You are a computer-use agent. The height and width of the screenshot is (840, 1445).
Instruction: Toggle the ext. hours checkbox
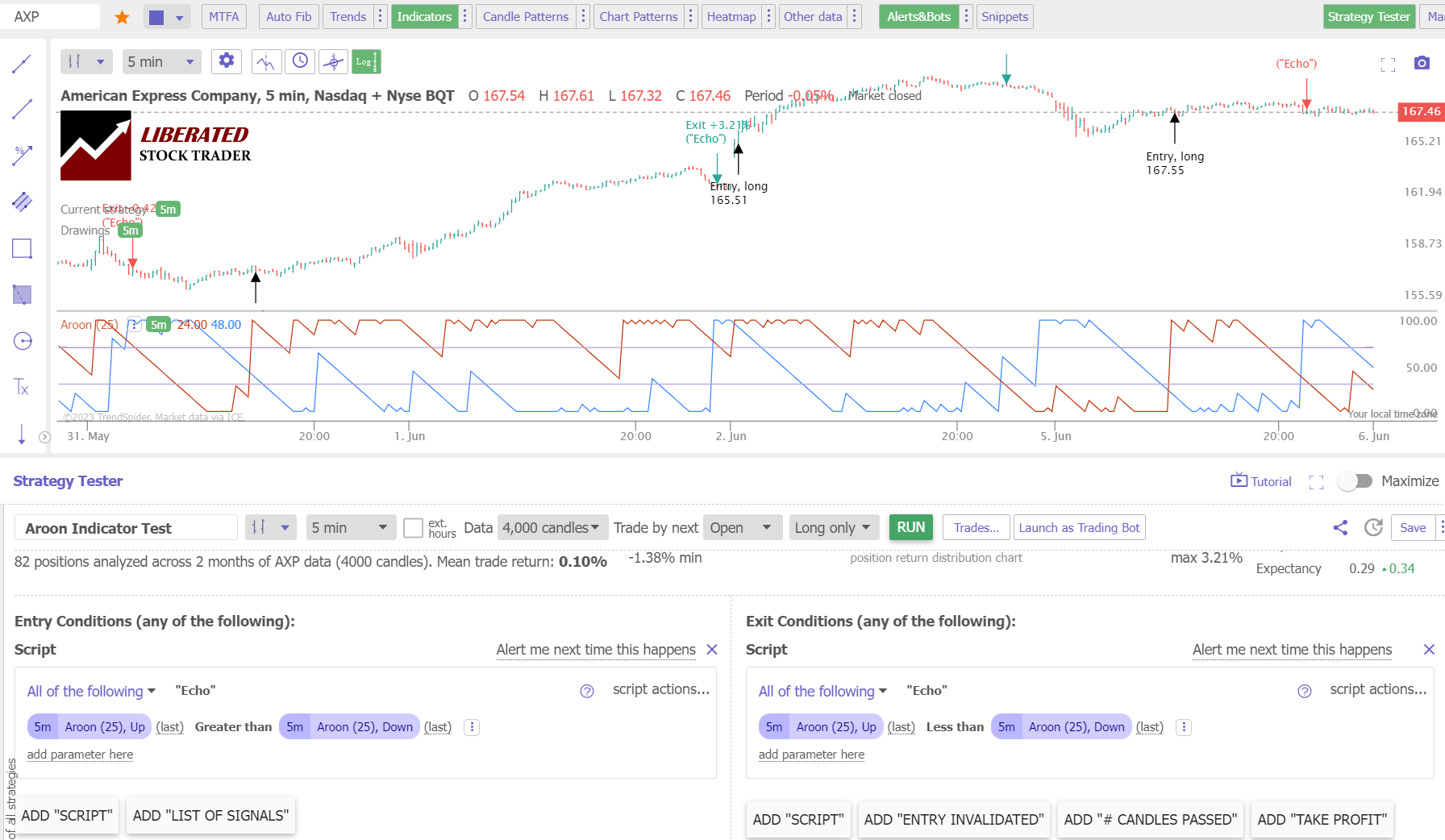tap(414, 527)
